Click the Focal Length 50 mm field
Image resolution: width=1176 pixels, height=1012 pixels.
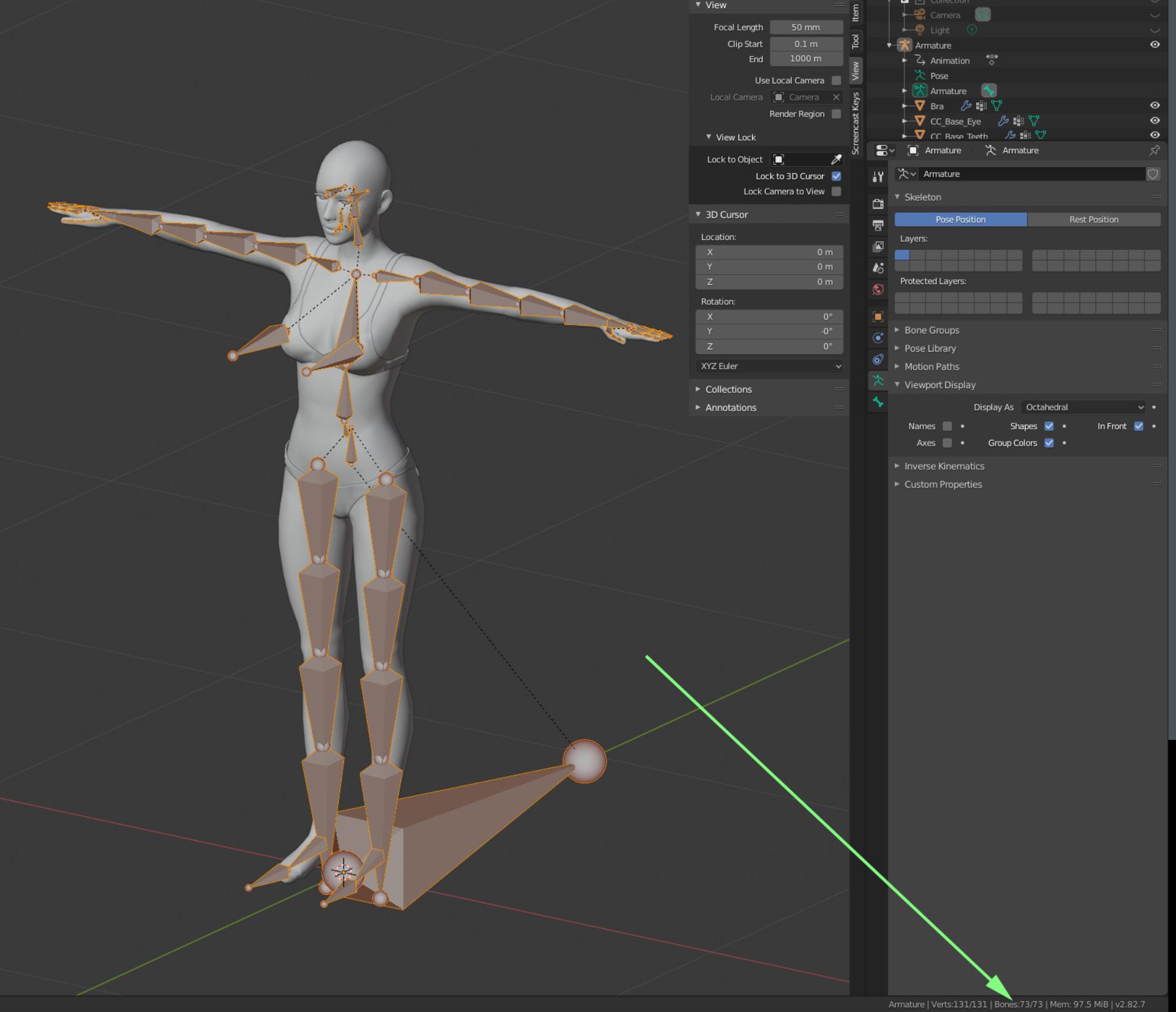click(x=806, y=27)
